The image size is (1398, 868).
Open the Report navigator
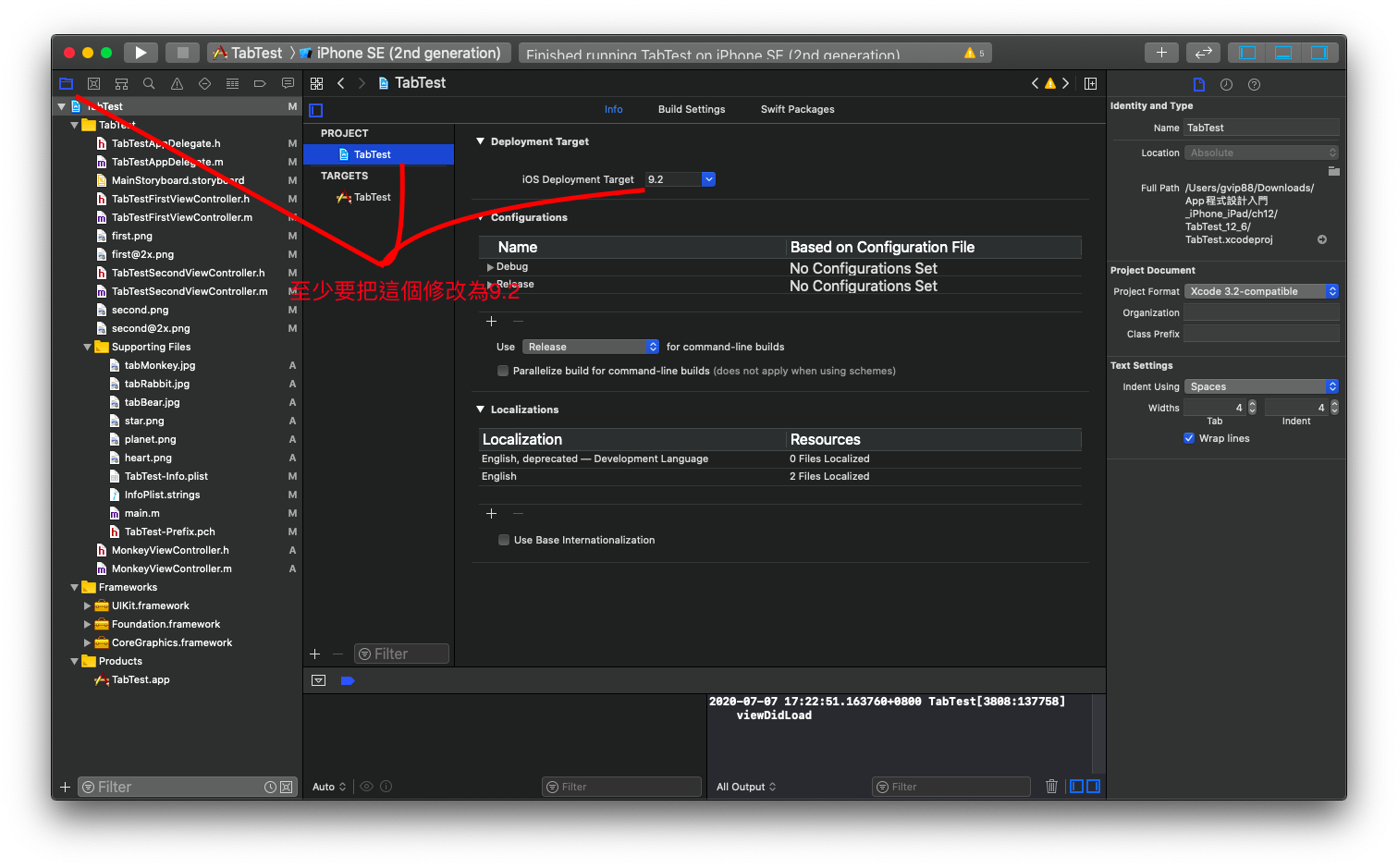click(288, 83)
